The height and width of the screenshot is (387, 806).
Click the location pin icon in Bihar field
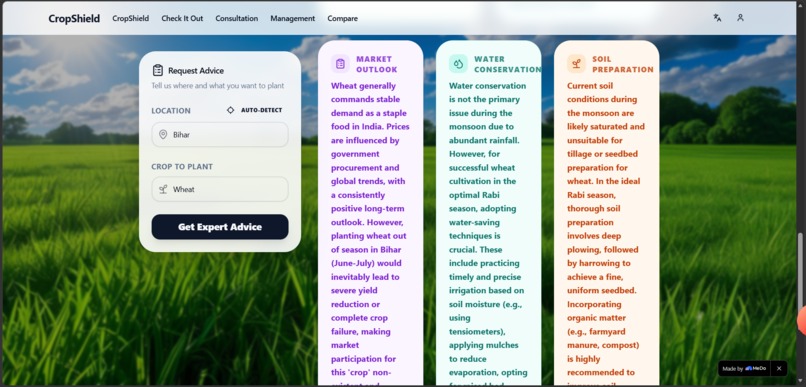click(x=163, y=135)
